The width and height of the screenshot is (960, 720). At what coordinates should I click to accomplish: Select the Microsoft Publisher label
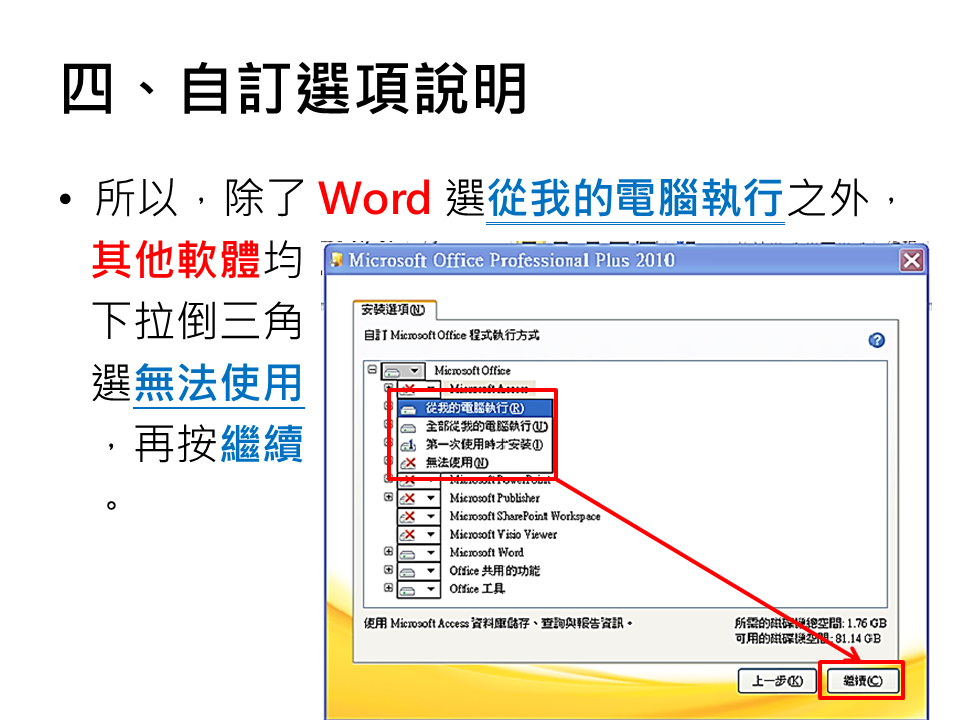[495, 498]
